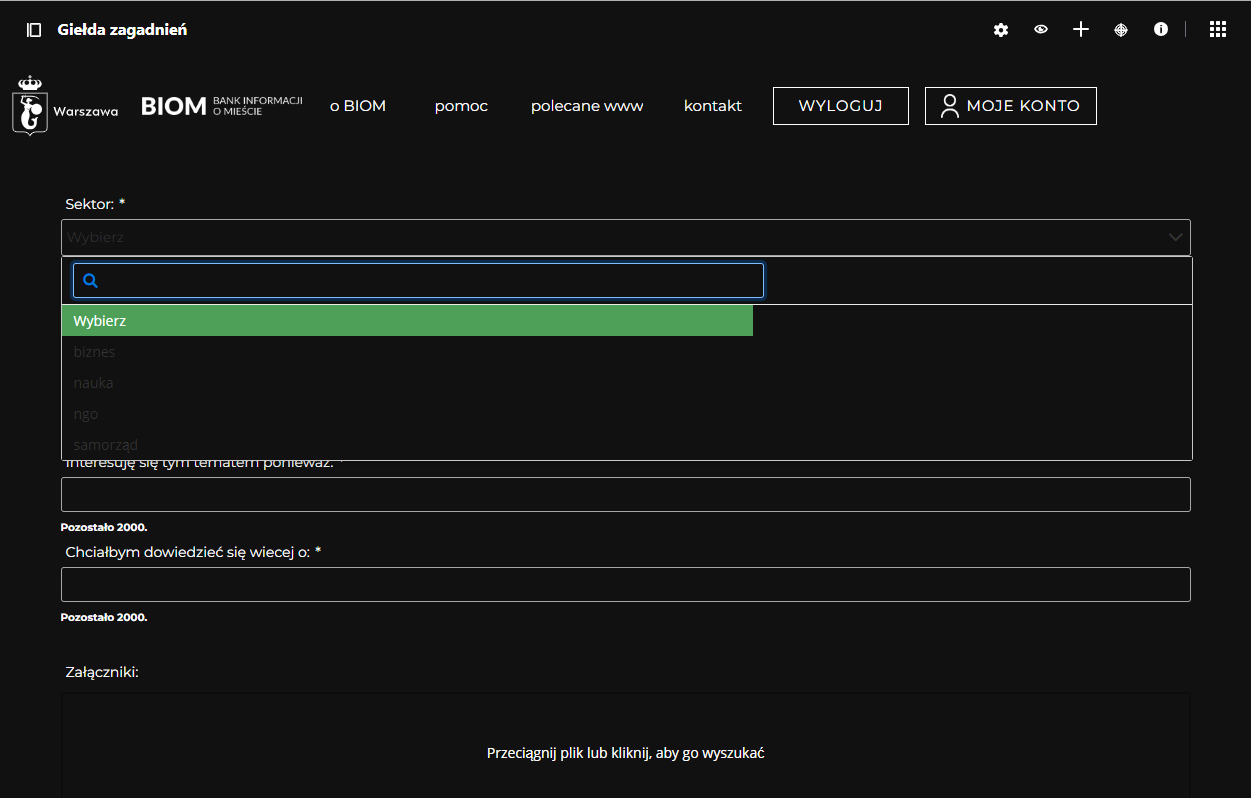Open the apps grid icon

coord(1218,30)
